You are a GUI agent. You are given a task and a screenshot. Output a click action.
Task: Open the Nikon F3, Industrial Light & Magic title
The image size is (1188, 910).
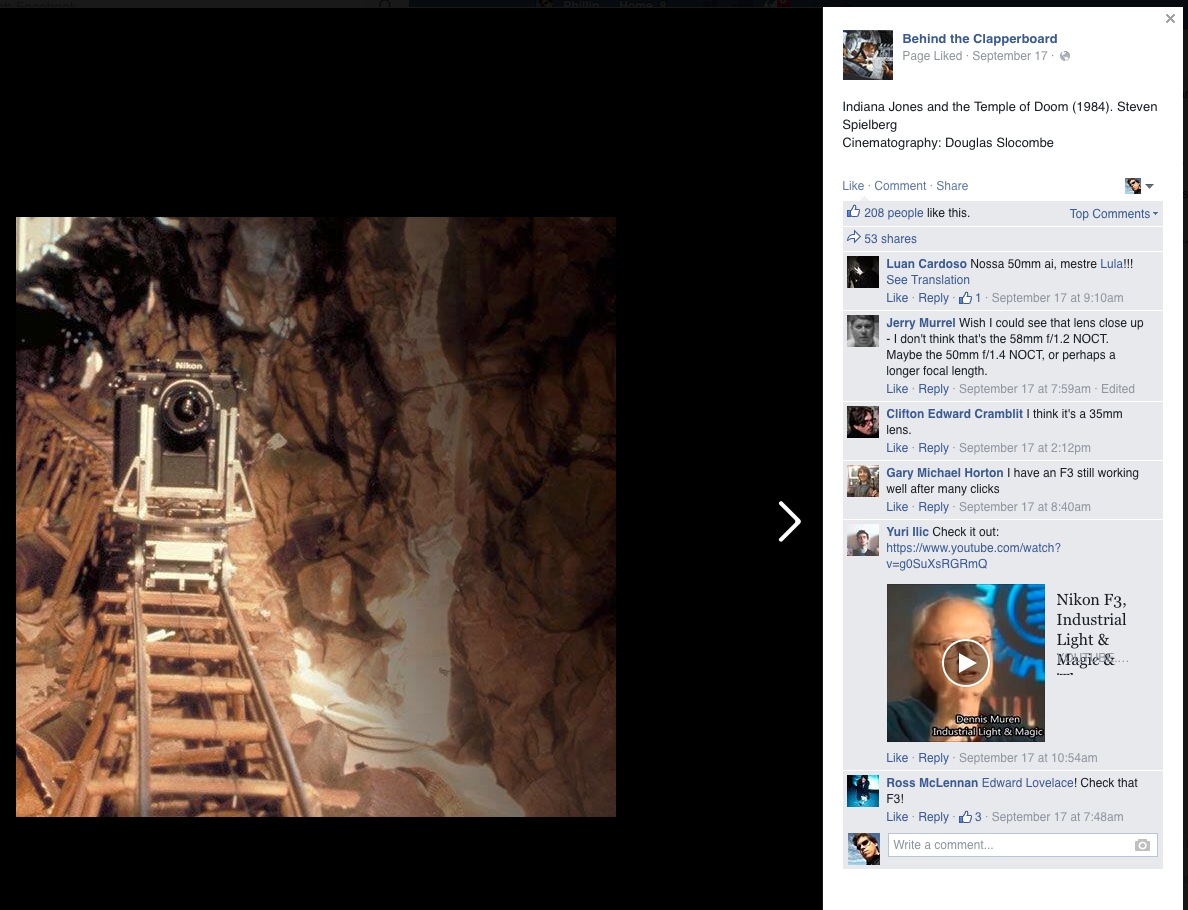click(1091, 630)
